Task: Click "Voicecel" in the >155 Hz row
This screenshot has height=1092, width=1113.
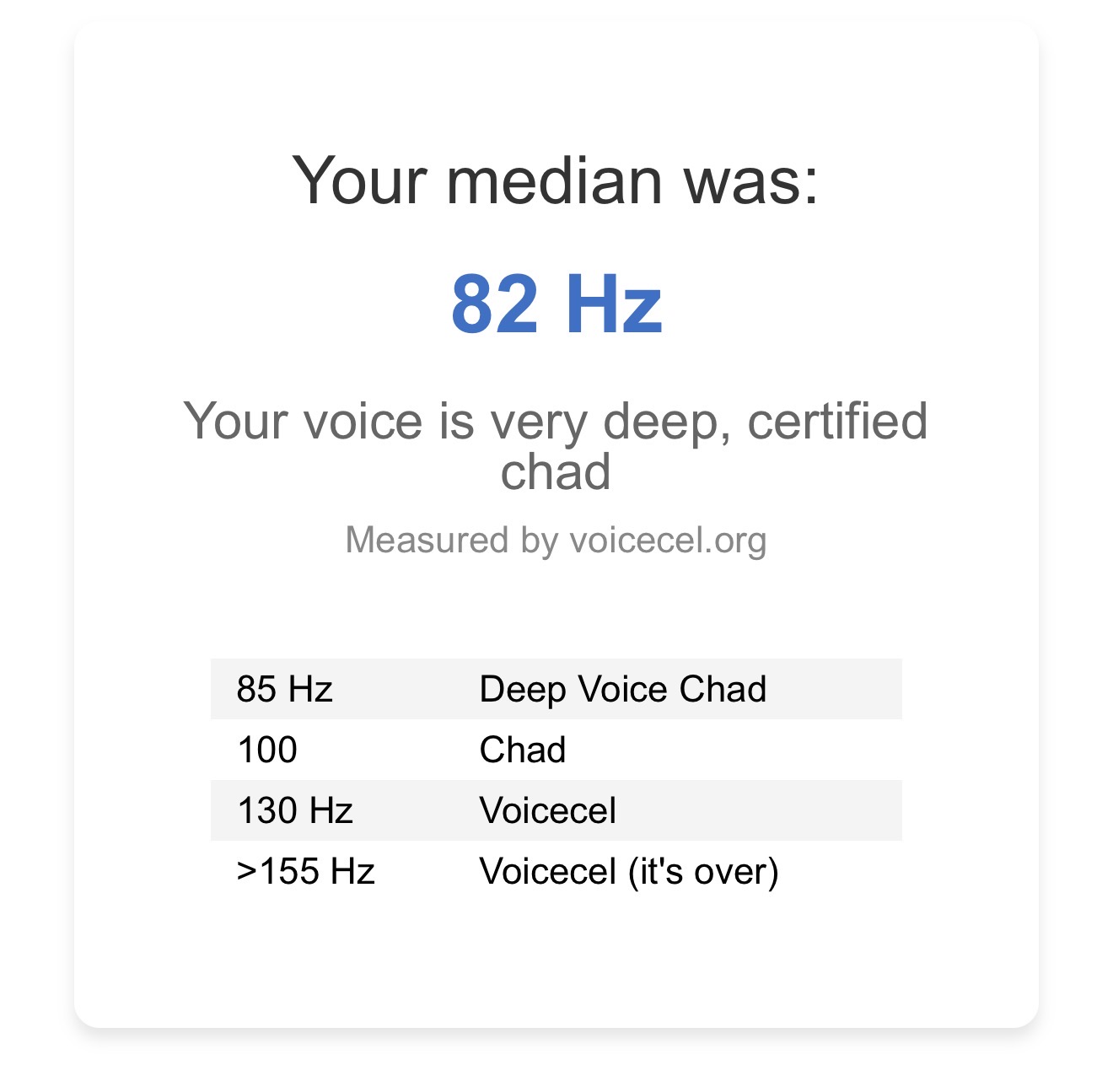Action: (547, 871)
